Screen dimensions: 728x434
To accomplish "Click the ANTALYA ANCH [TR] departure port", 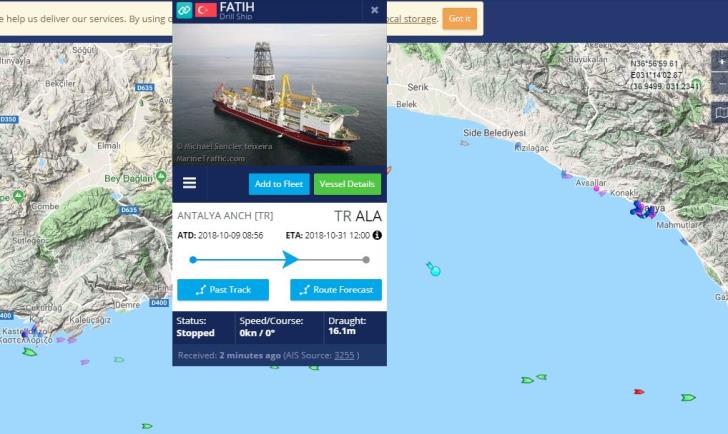I will tap(225, 216).
